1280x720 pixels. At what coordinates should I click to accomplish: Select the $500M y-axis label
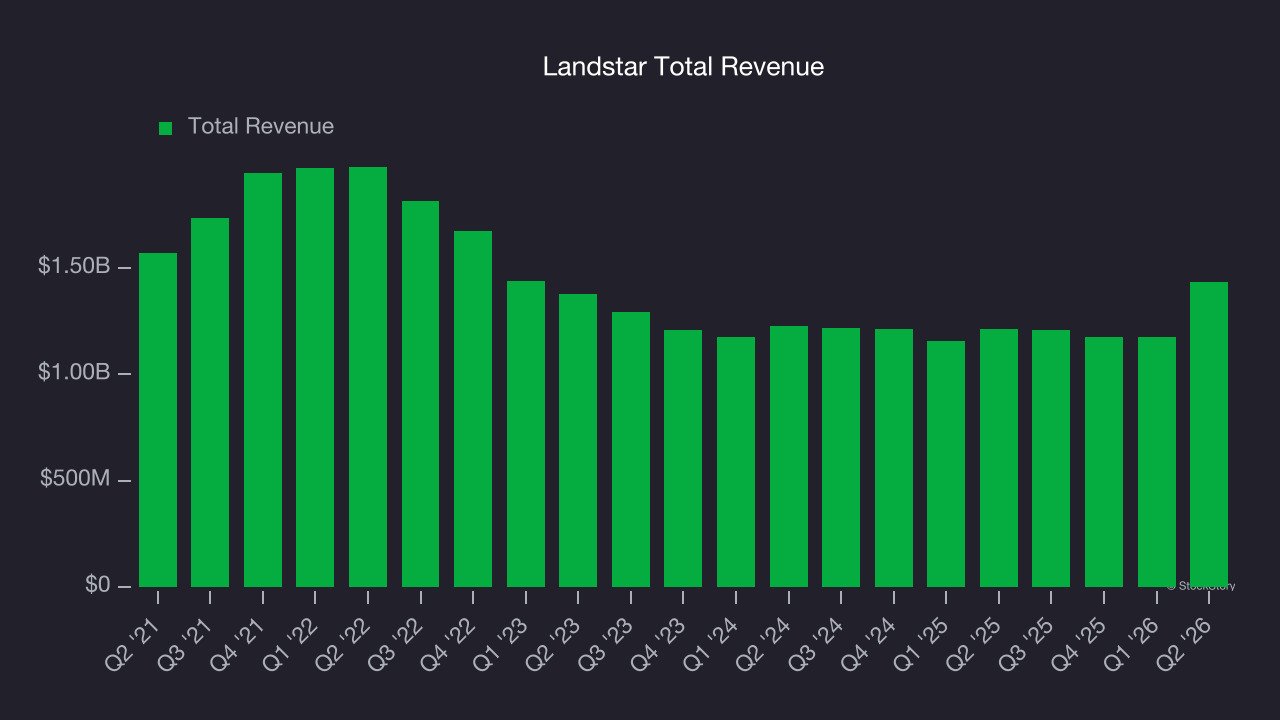point(74,479)
